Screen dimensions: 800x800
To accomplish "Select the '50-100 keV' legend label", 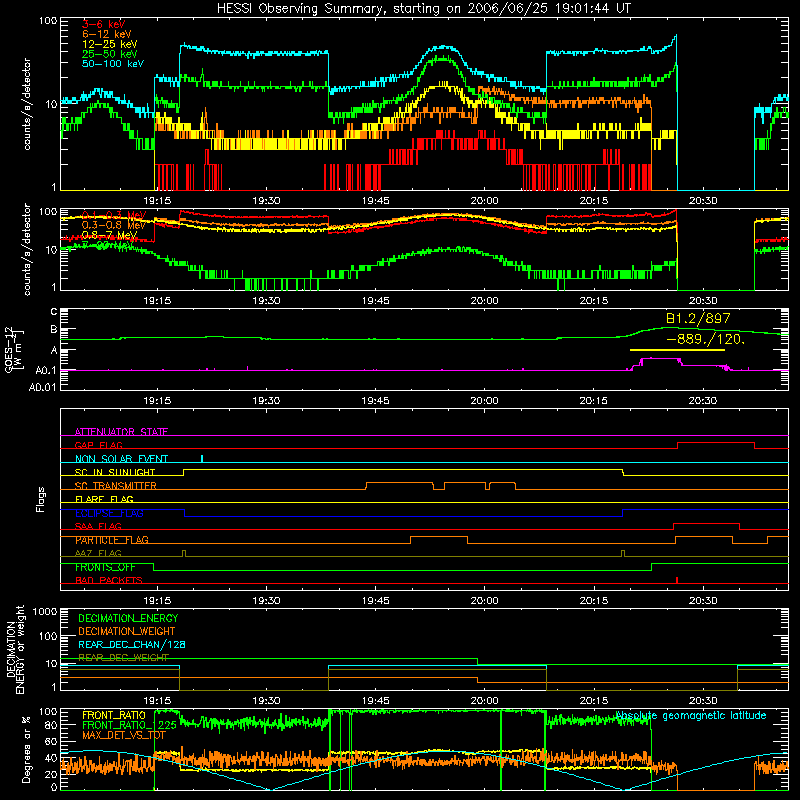I will pos(113,64).
